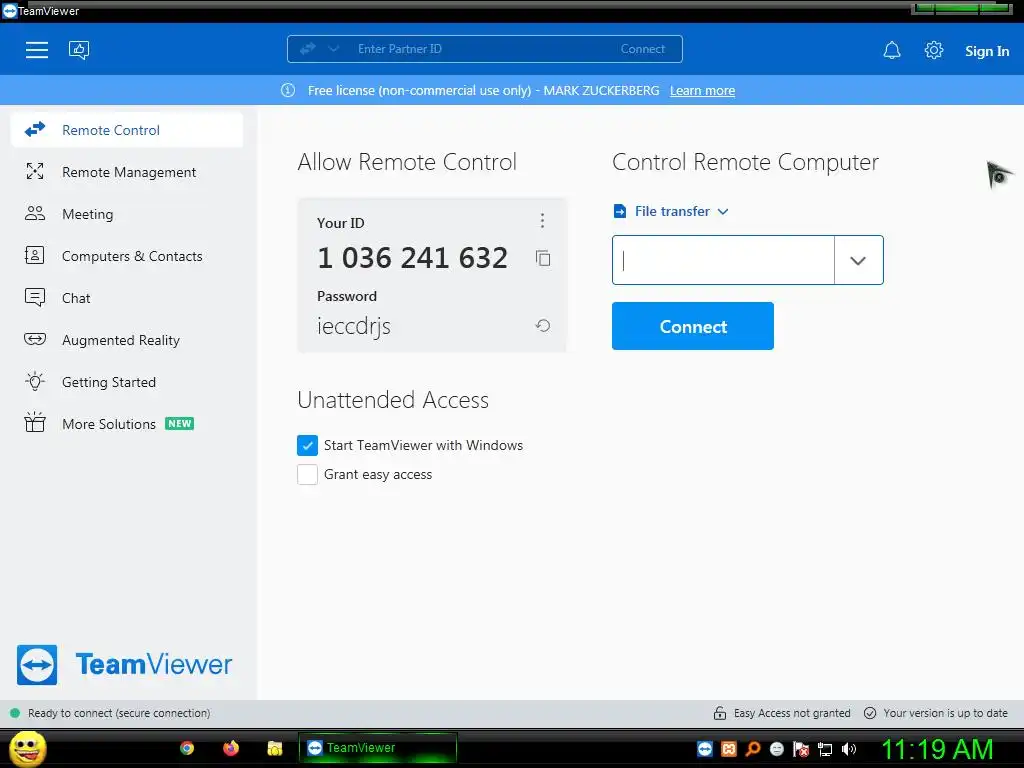Open the partner ID history dropdown arrow
This screenshot has height=768, width=1024.
click(858, 260)
